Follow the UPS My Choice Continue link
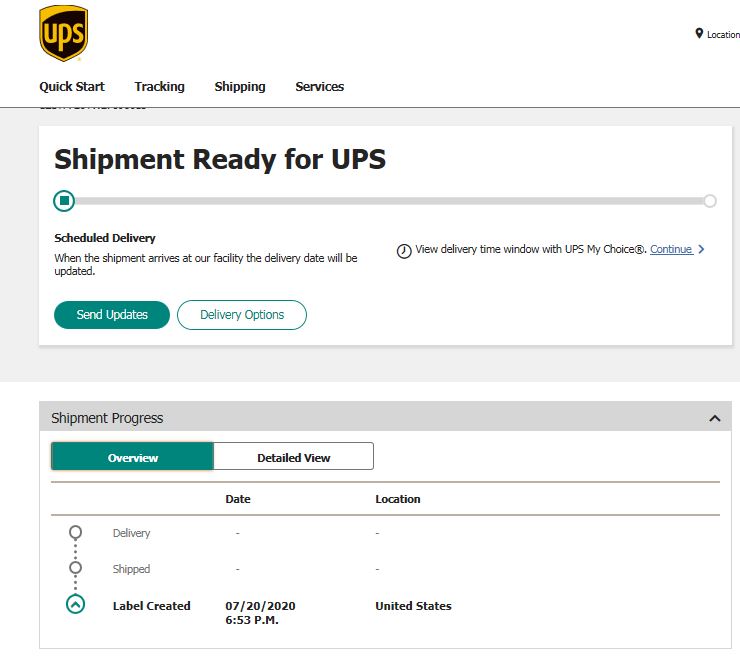The width and height of the screenshot is (740, 666). coord(671,250)
